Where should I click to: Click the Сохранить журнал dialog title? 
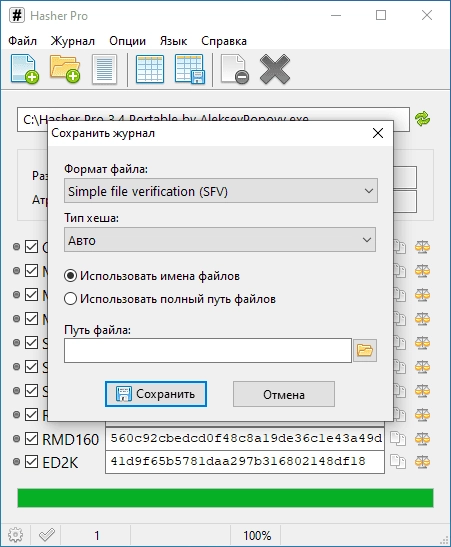click(103, 133)
